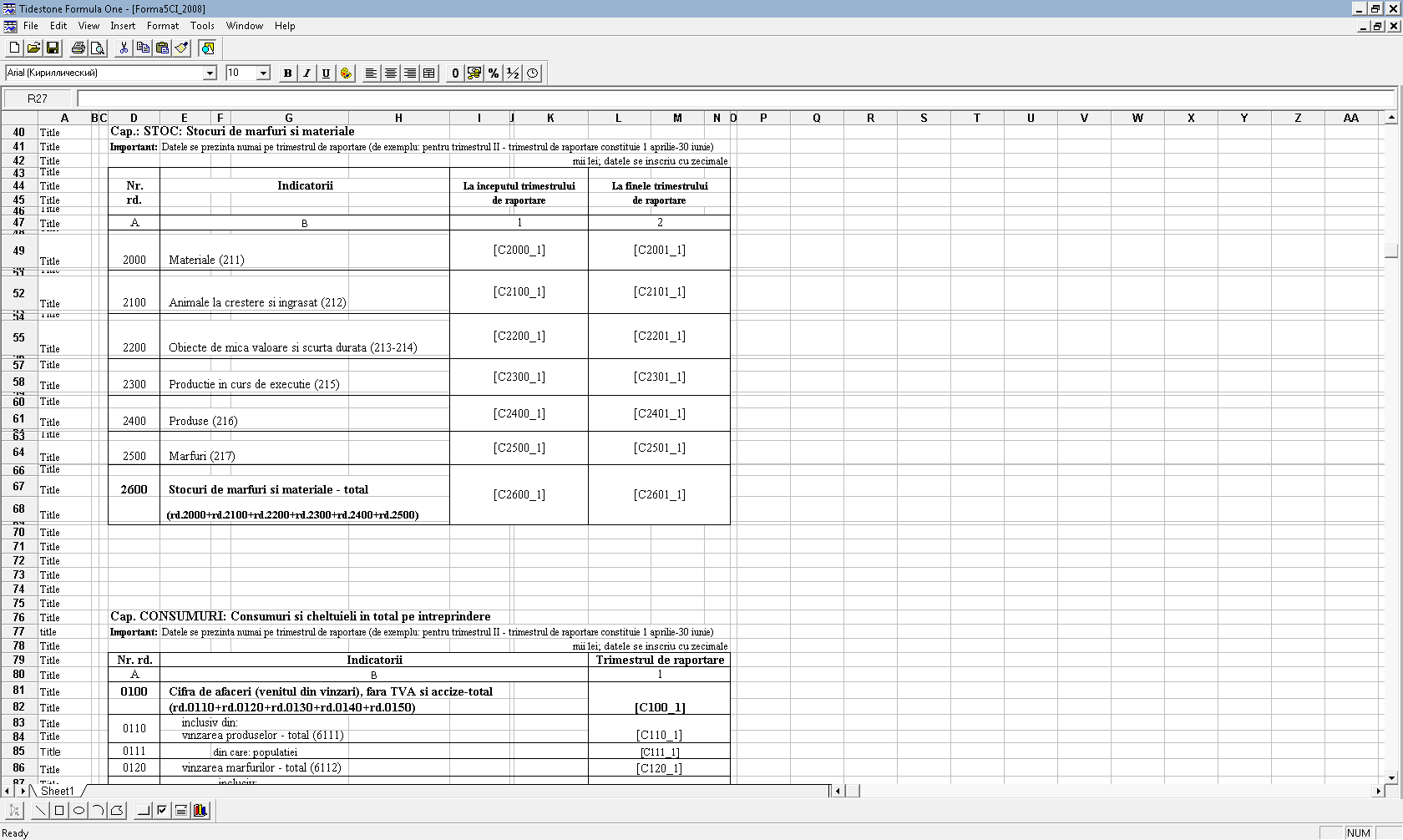Screen dimensions: 1403x840
Task: Toggle underline formatting
Action: [326, 73]
